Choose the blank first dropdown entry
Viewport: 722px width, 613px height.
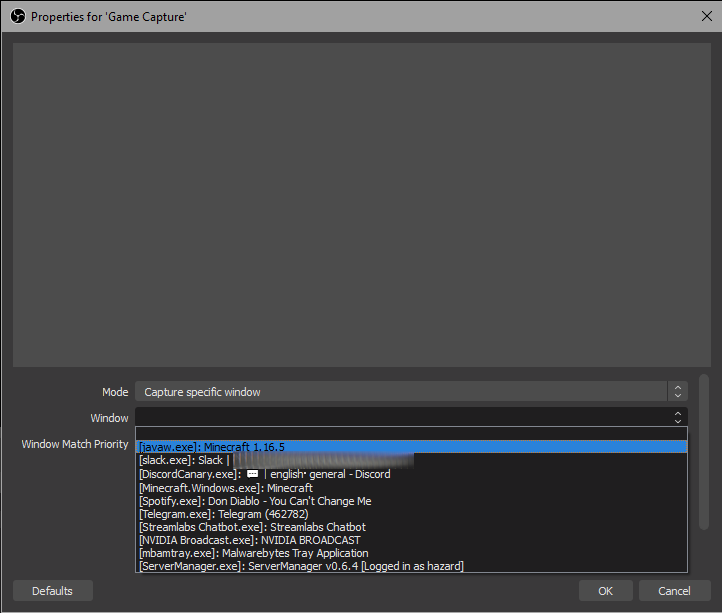411,434
